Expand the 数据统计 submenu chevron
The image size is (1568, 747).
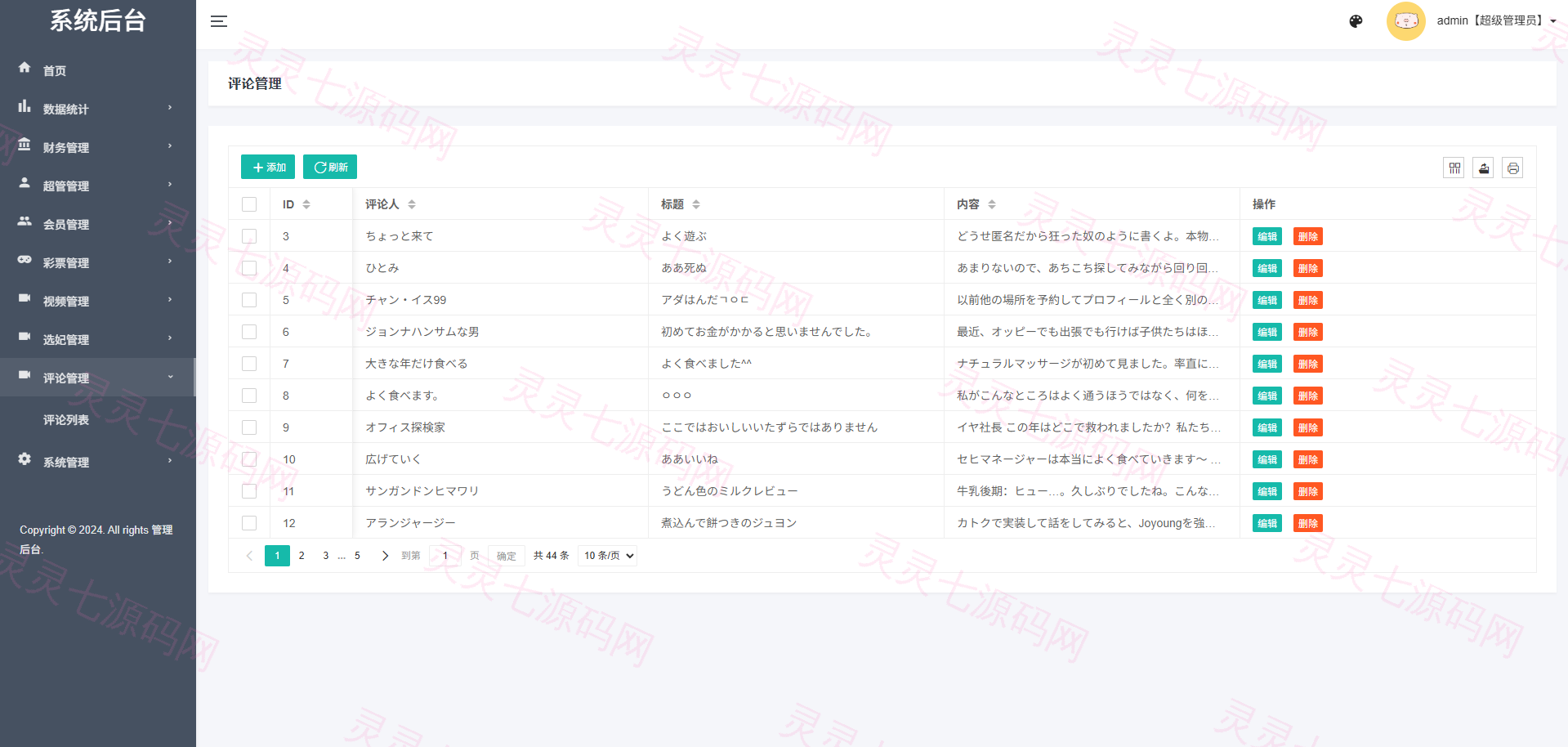(x=170, y=108)
